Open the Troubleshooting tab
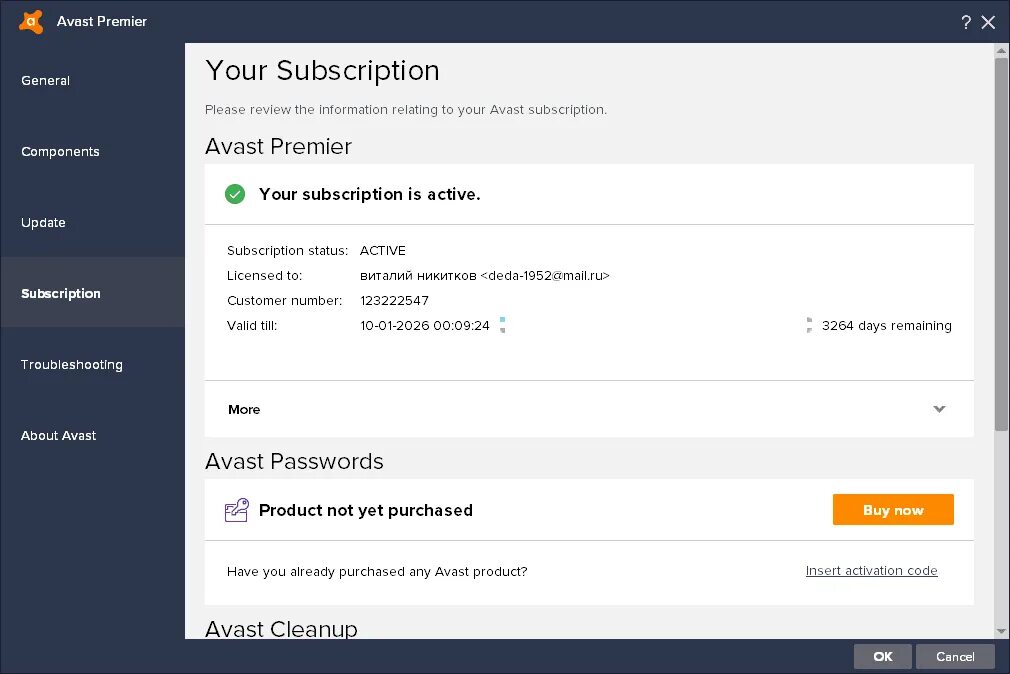This screenshot has width=1010, height=674. tap(72, 364)
